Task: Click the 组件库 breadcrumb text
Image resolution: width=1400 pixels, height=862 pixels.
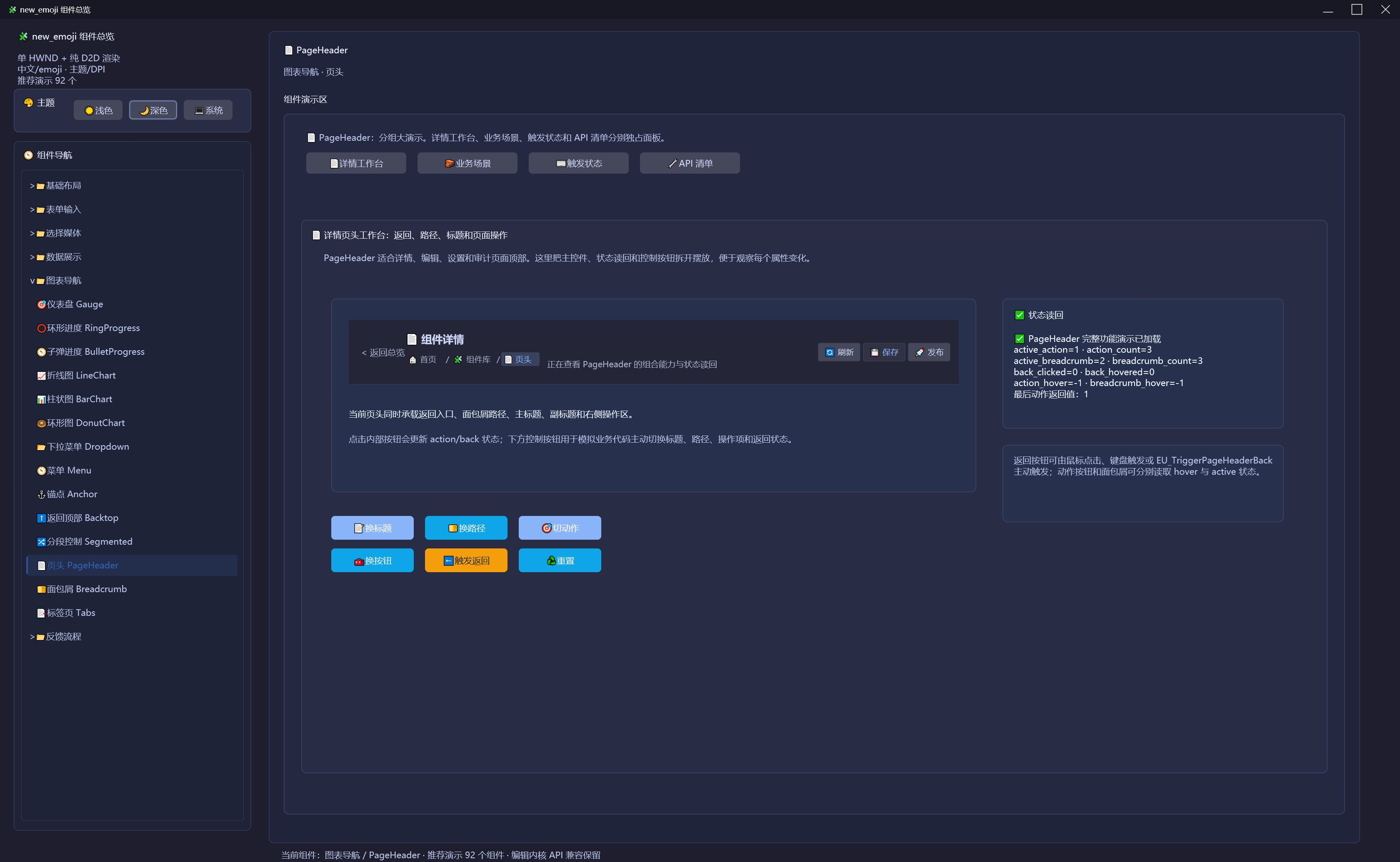Action: [x=478, y=360]
